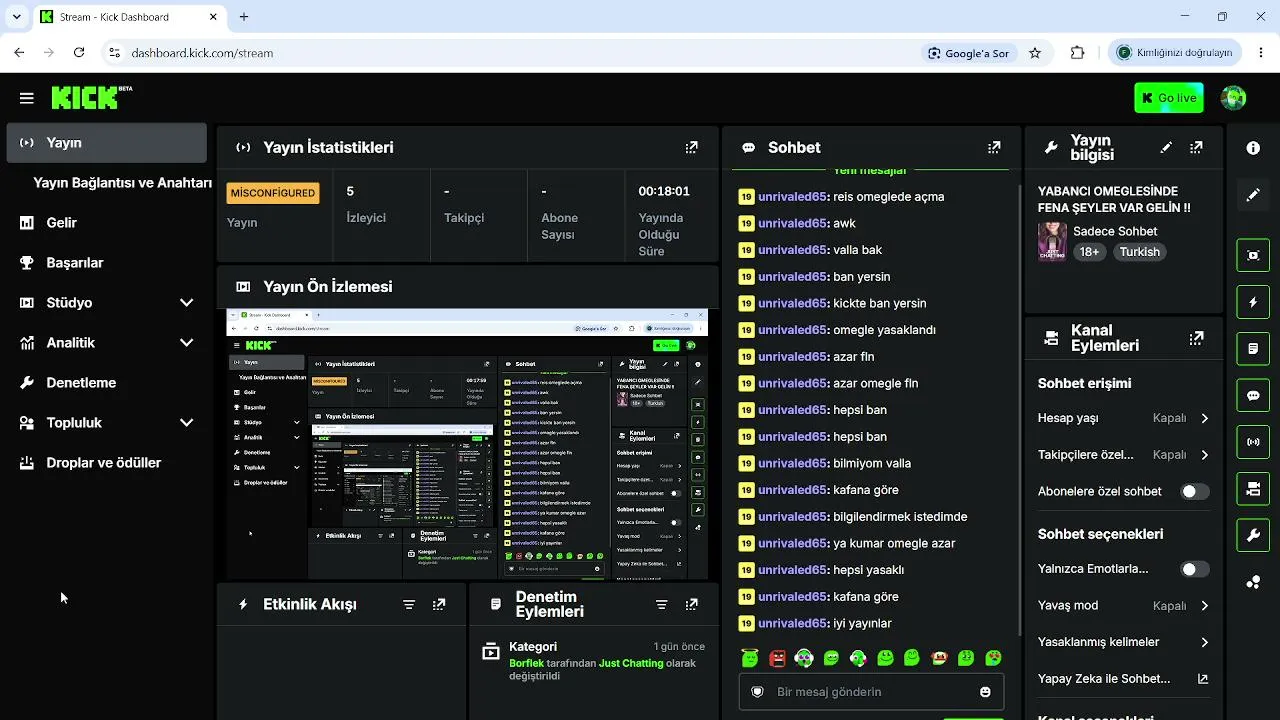Click the Sadece Sohbet category thumbnail
1280x720 pixels.
click(x=1052, y=241)
